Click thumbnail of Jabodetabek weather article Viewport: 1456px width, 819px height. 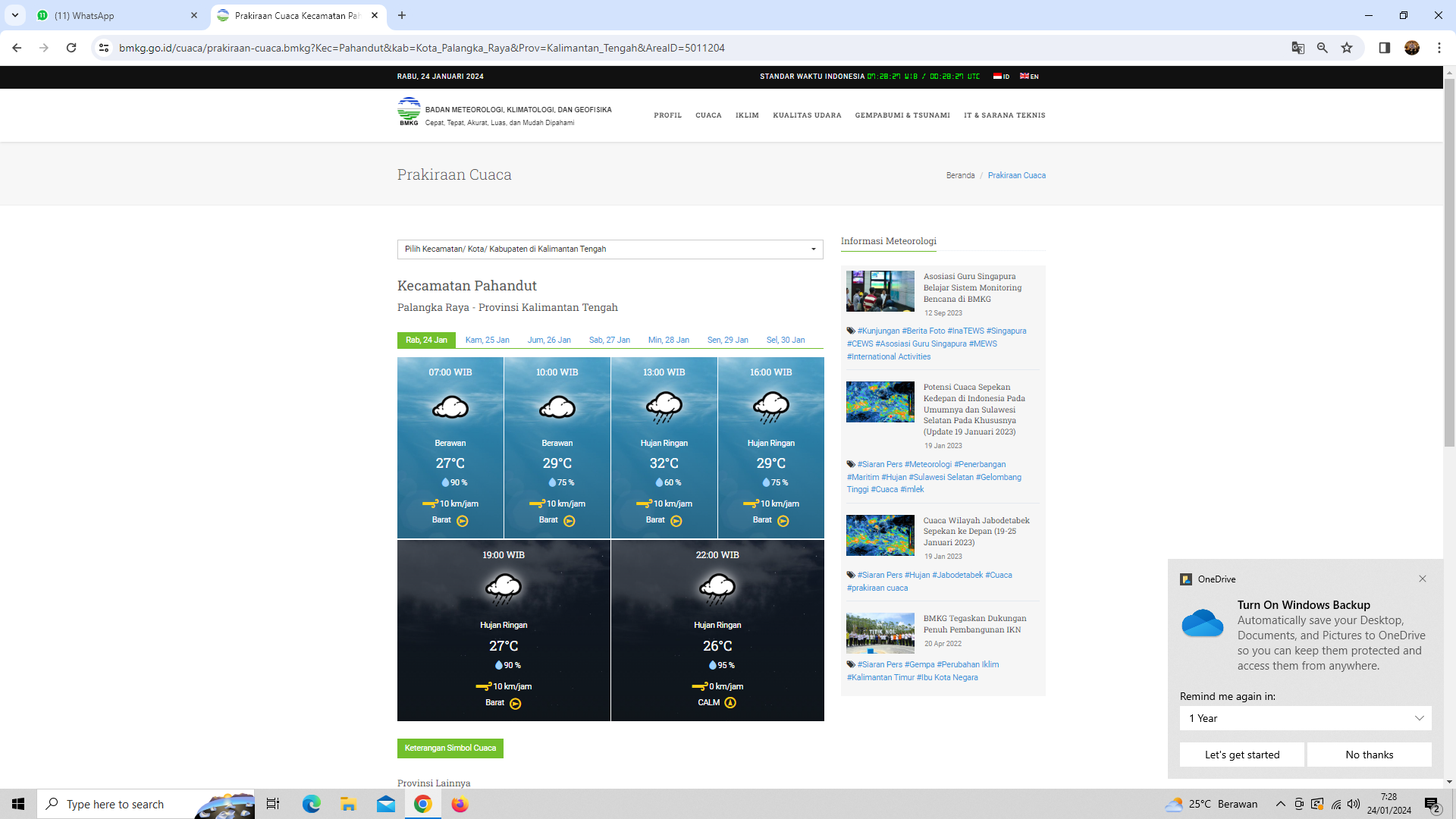point(880,535)
